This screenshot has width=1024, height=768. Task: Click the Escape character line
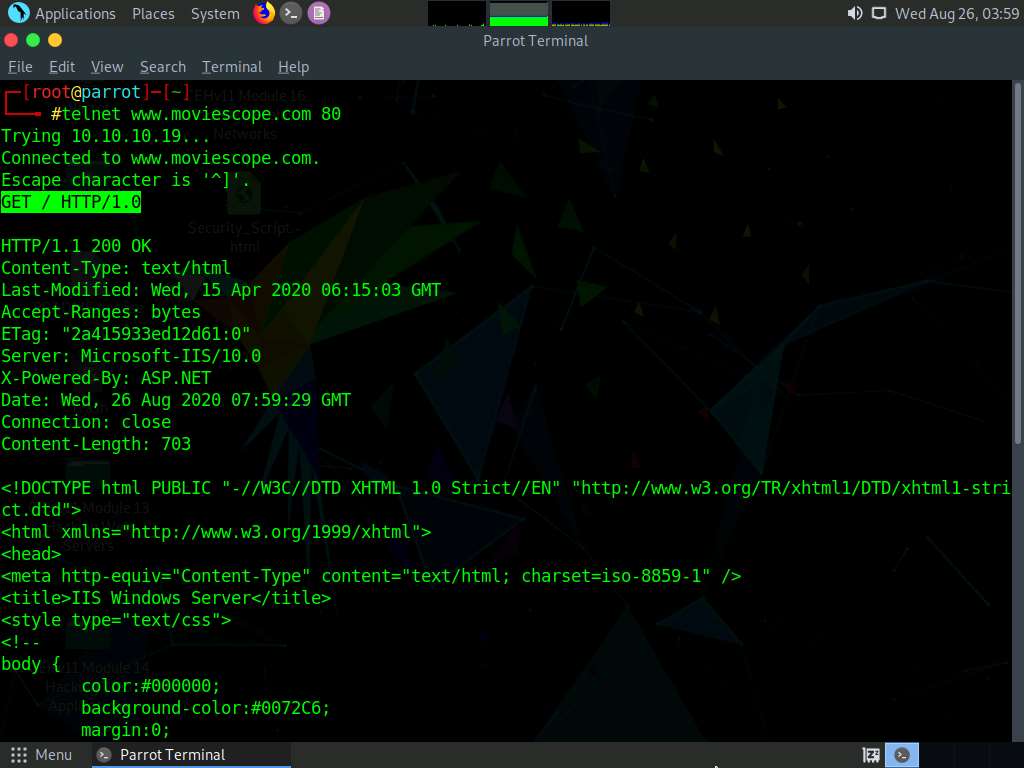(125, 180)
